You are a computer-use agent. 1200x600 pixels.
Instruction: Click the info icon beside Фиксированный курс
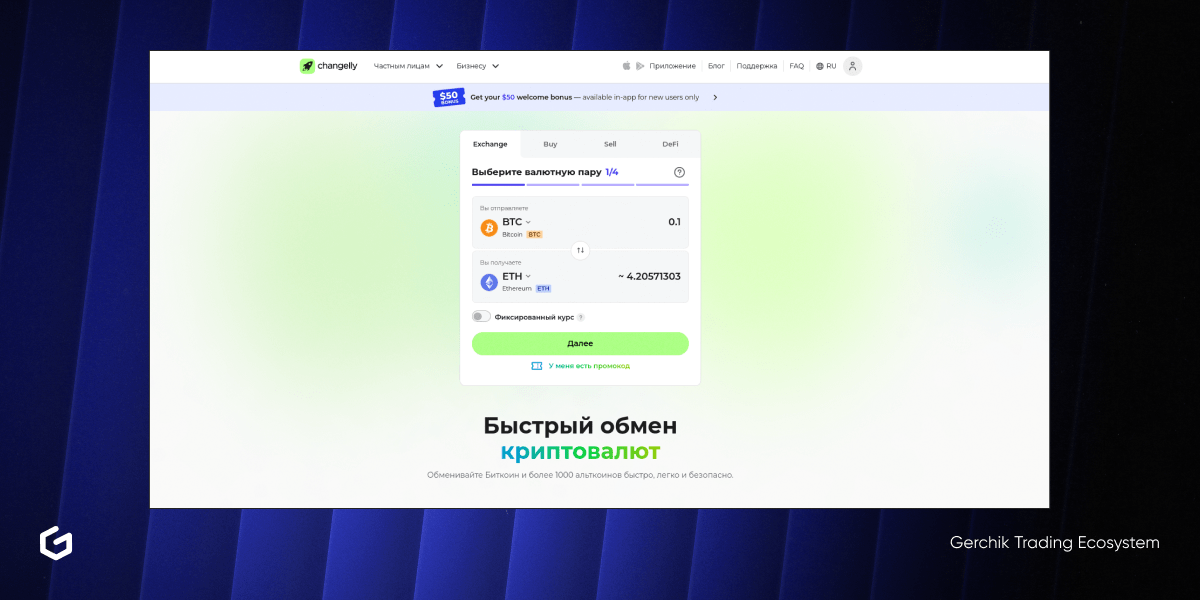click(x=581, y=317)
